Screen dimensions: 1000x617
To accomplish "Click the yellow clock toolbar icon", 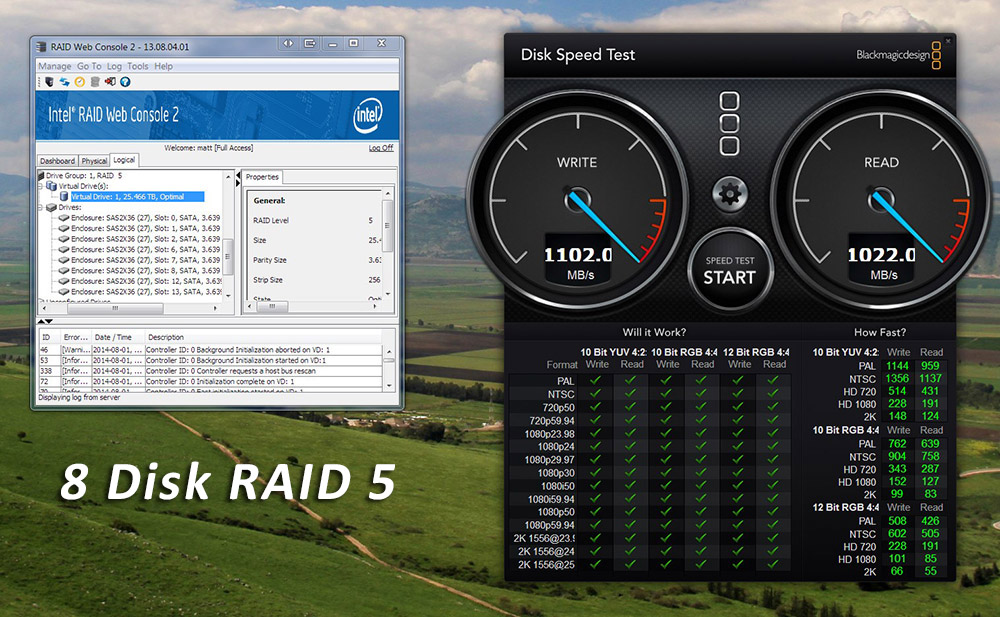I will coord(80,82).
